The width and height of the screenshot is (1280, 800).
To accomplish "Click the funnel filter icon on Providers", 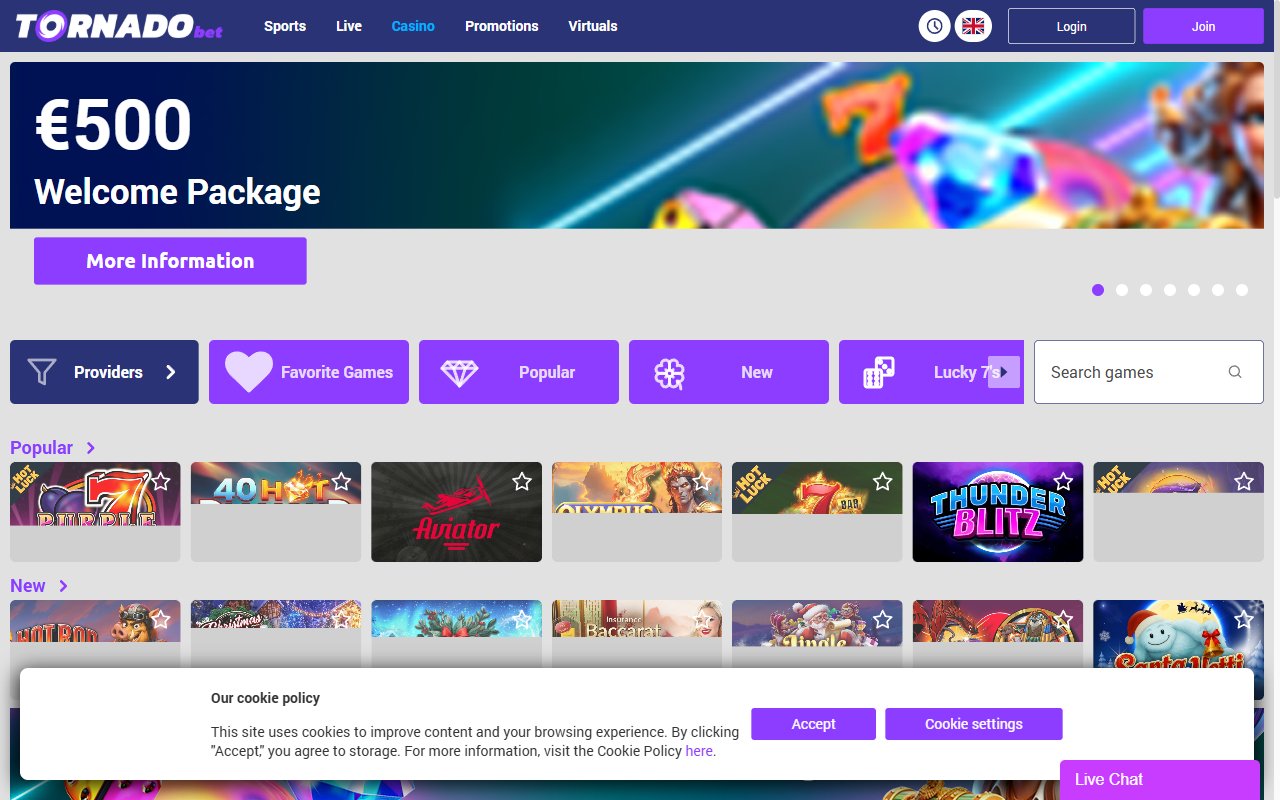I will click(42, 372).
